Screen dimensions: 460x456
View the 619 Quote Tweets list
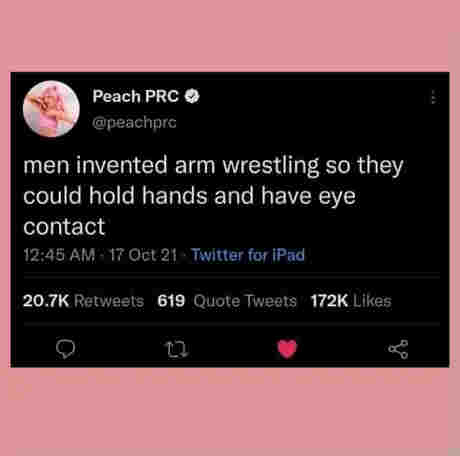click(x=227, y=301)
